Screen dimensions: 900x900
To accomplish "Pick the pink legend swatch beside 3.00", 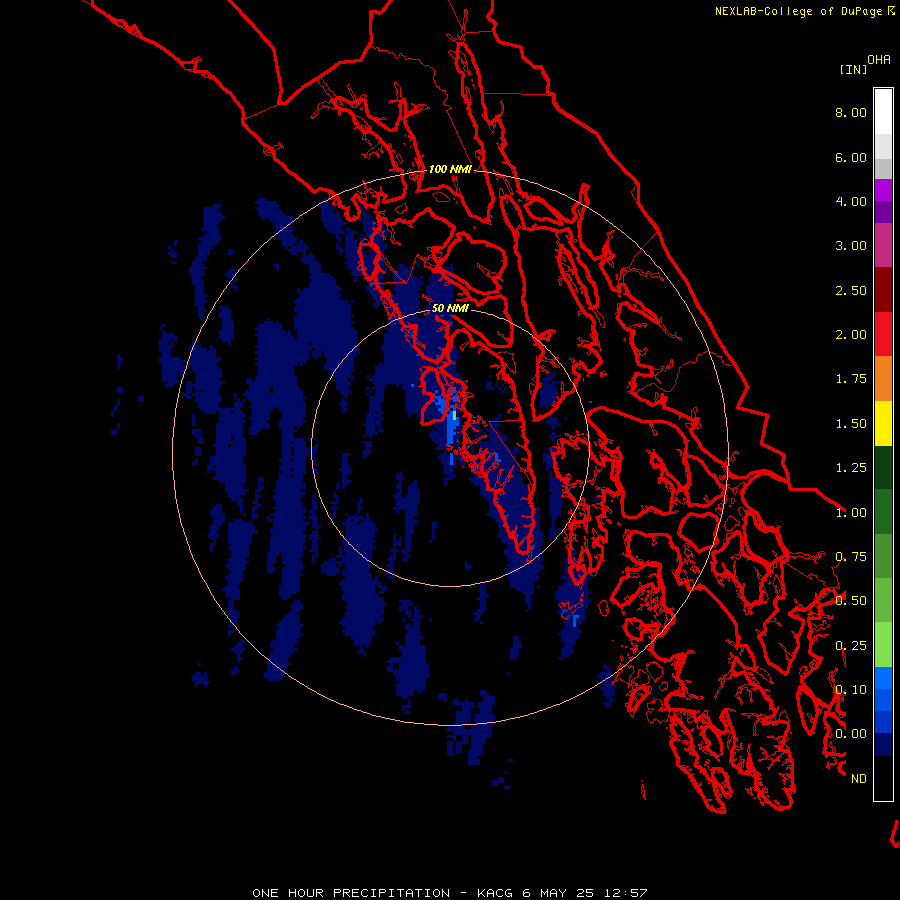I will coord(883,245).
